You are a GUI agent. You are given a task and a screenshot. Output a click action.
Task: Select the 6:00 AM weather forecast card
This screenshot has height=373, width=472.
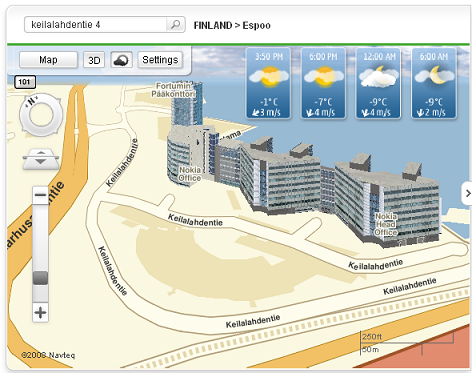(434, 83)
